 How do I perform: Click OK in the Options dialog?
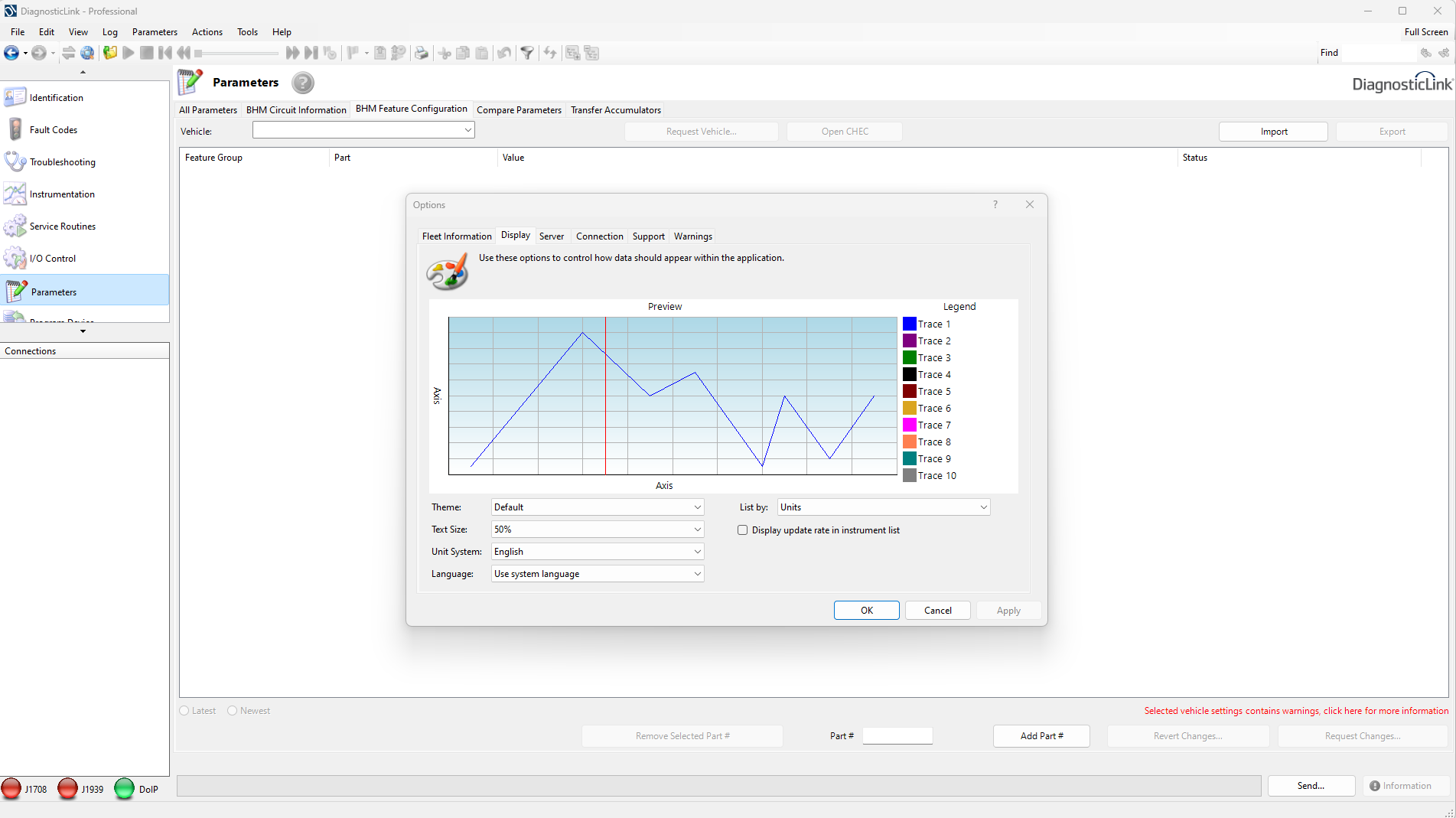click(x=866, y=611)
